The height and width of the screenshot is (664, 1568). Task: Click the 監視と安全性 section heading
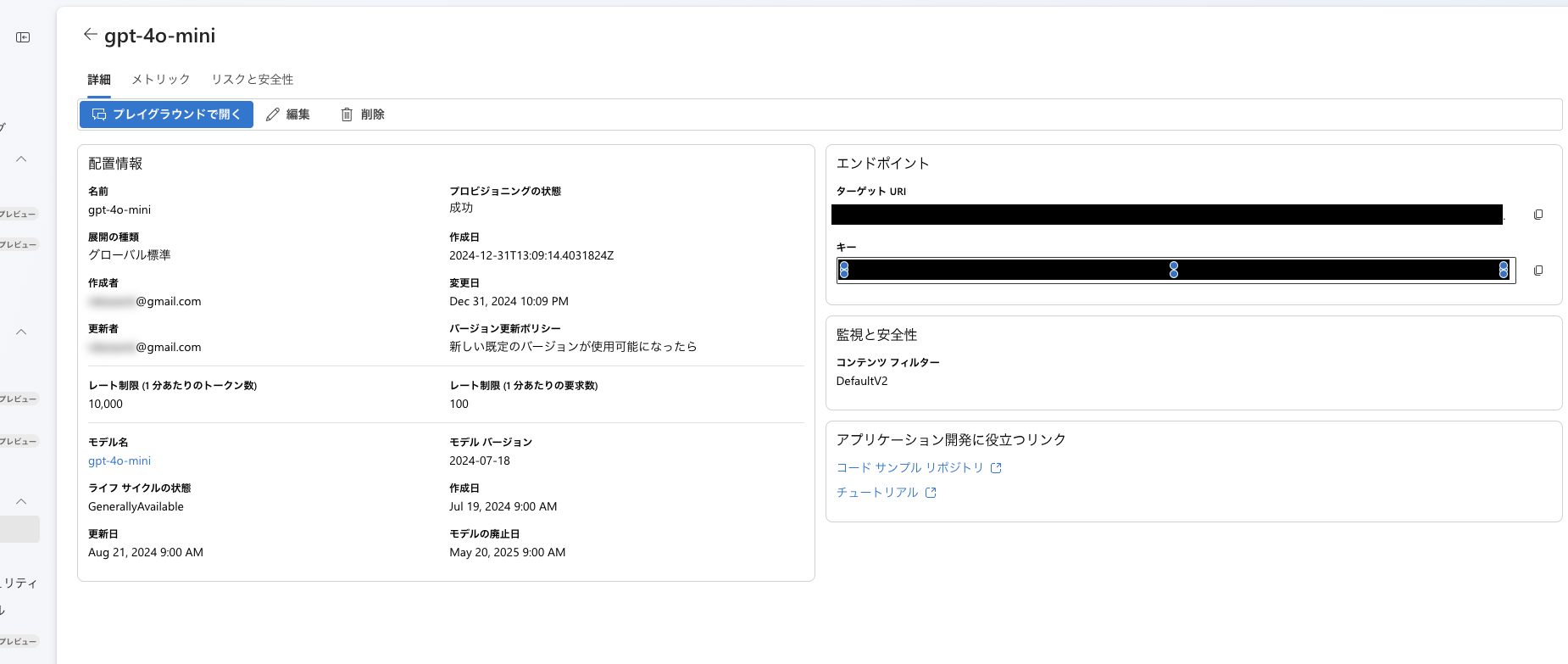click(x=876, y=335)
